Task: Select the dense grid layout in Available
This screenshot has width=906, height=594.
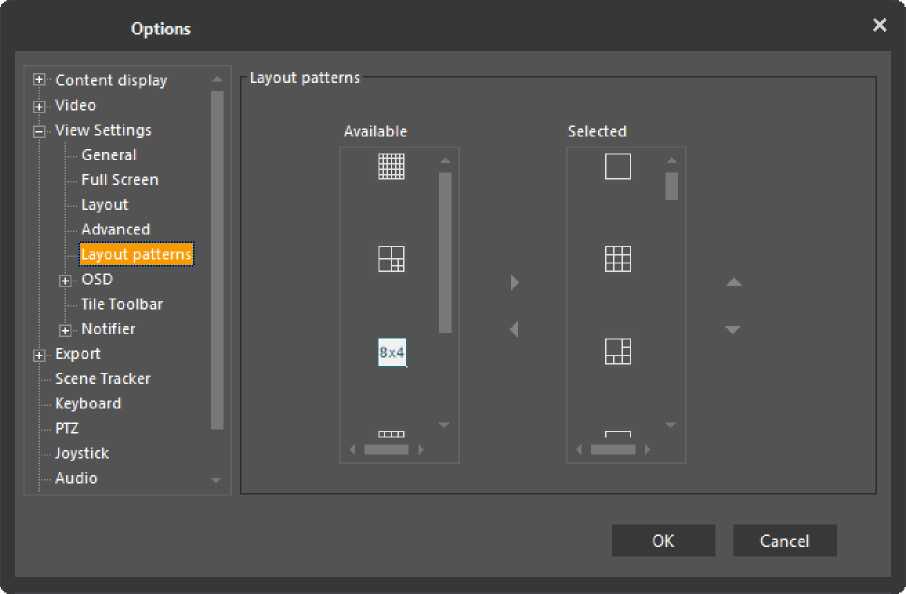Action: click(x=391, y=166)
